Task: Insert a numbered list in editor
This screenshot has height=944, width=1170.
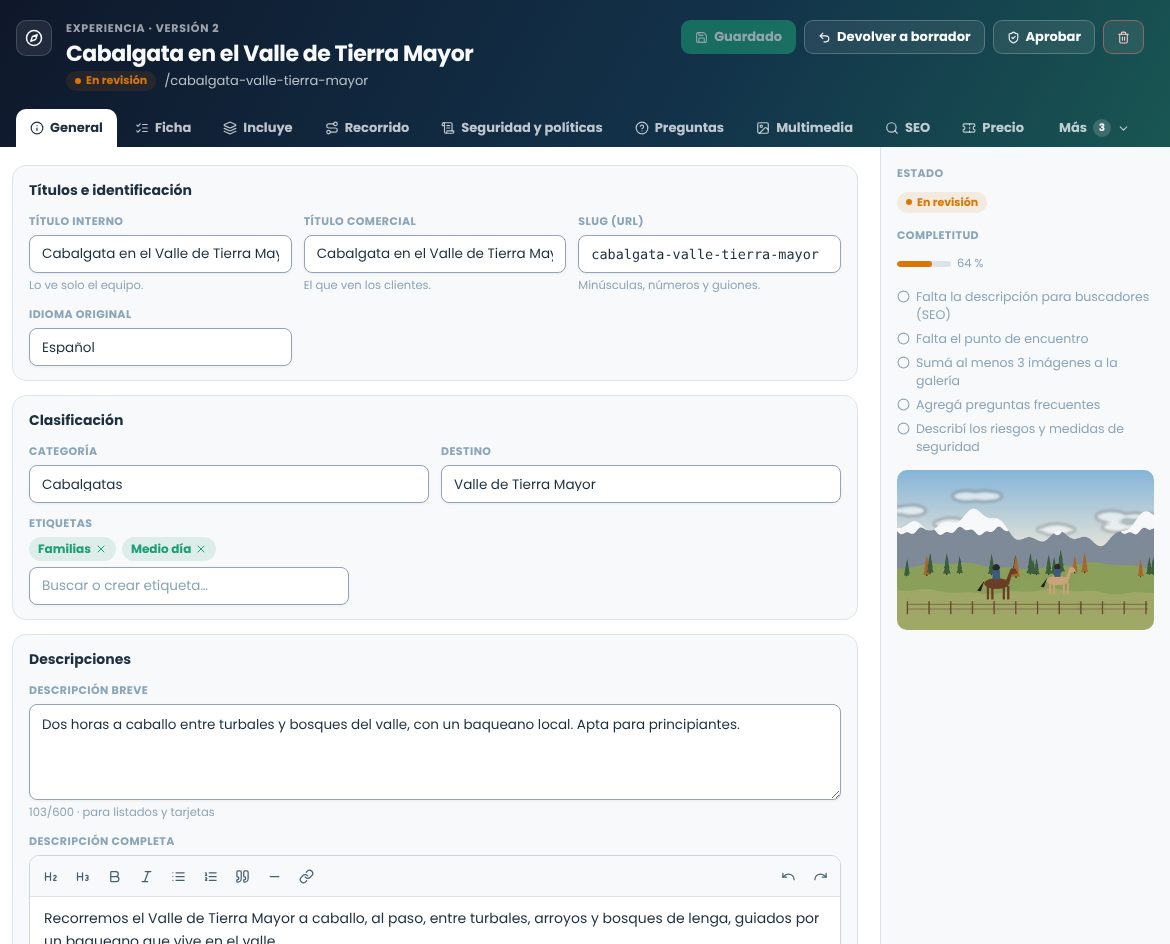Action: coord(210,877)
